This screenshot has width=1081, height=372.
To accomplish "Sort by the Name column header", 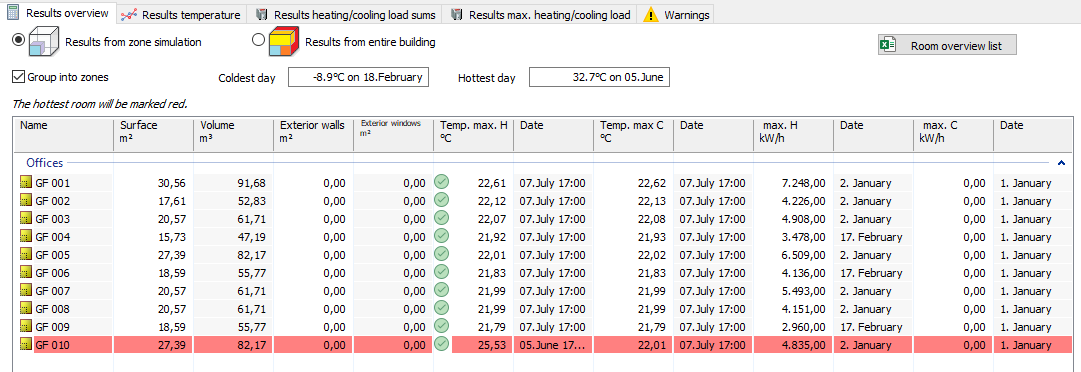I will [64, 134].
